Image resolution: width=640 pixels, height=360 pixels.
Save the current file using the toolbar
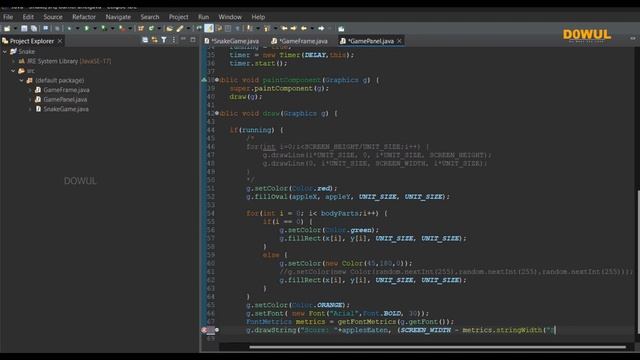[24, 28]
